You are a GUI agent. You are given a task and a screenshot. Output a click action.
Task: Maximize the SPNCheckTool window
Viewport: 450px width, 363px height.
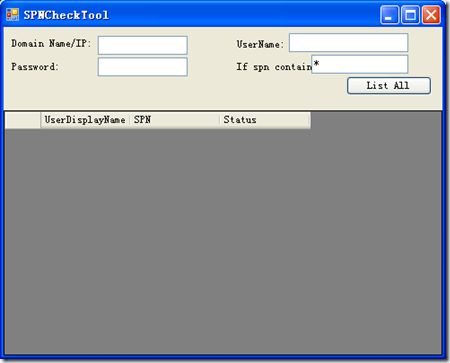(410, 15)
